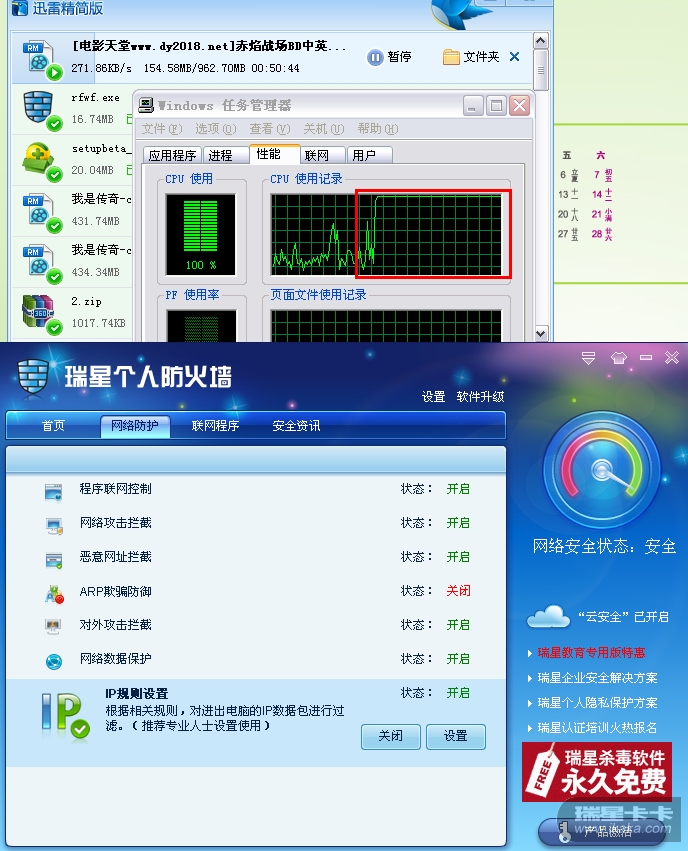Select 网络攻击拦截 row

256,523
